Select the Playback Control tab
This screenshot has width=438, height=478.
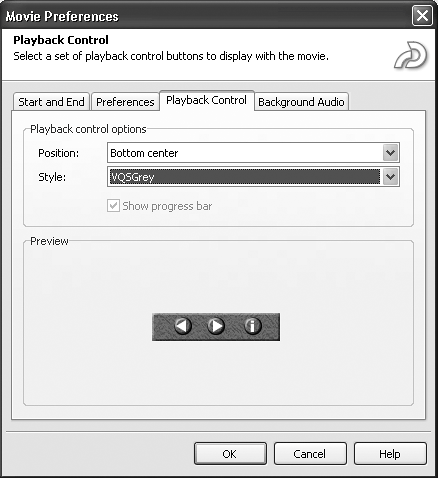(x=207, y=100)
